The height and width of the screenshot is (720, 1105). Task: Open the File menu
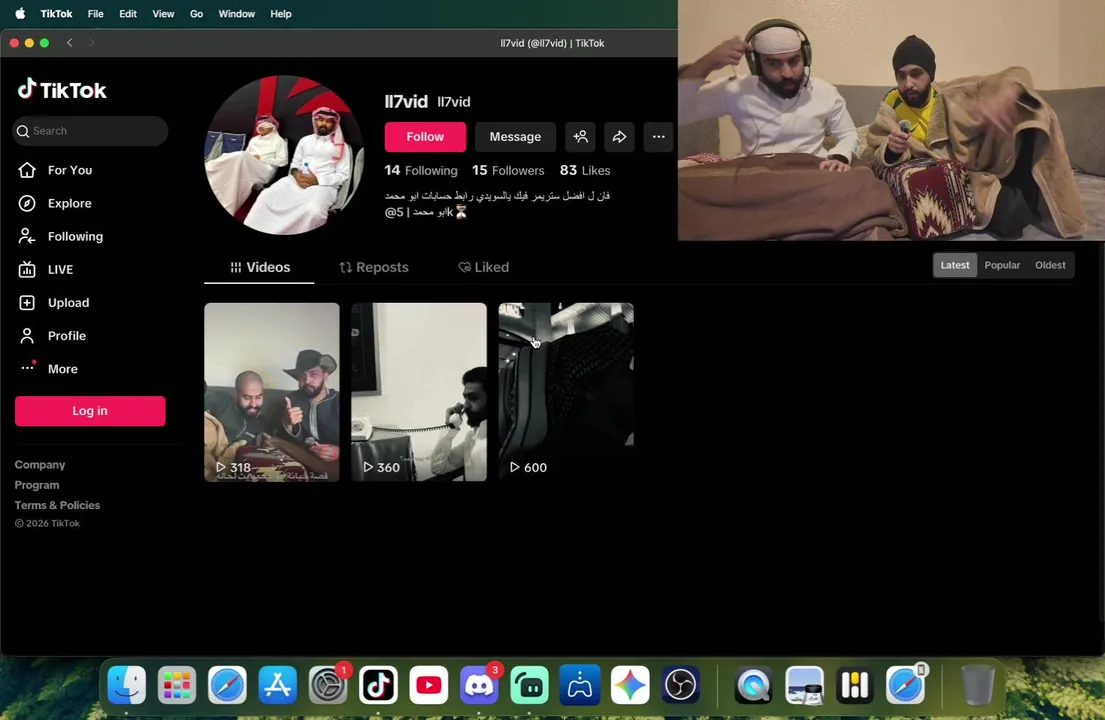coord(95,13)
